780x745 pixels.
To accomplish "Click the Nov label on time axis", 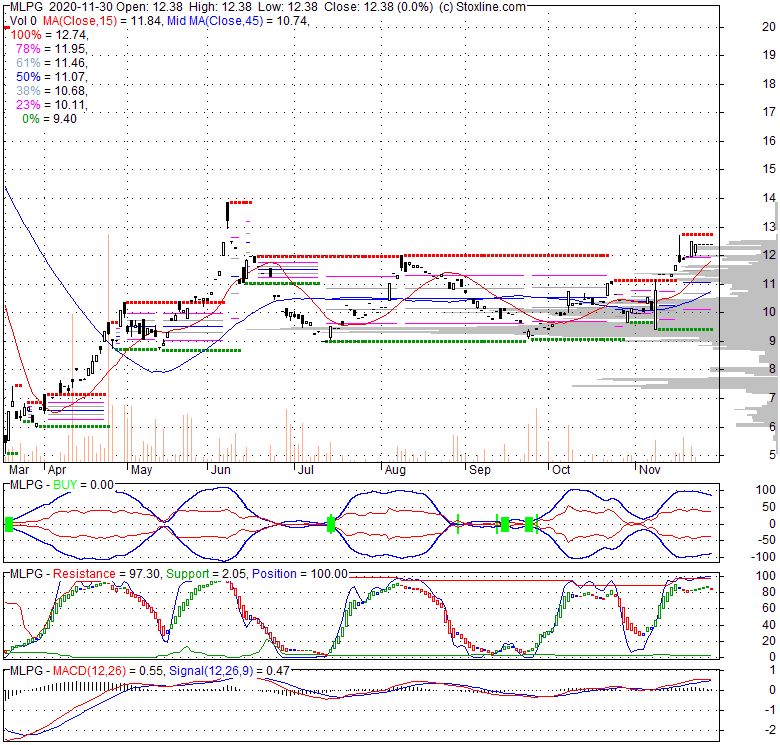I will click(650, 469).
